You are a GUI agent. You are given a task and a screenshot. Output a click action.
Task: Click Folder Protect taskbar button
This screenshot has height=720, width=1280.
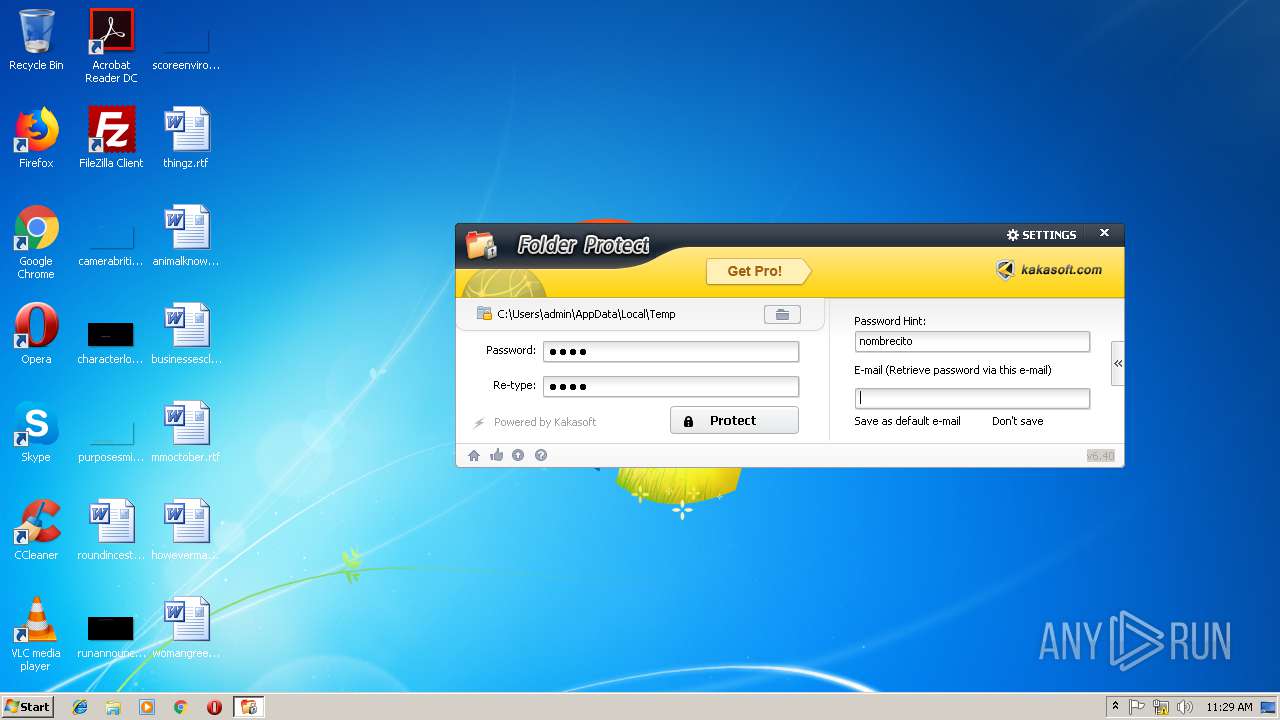point(248,707)
